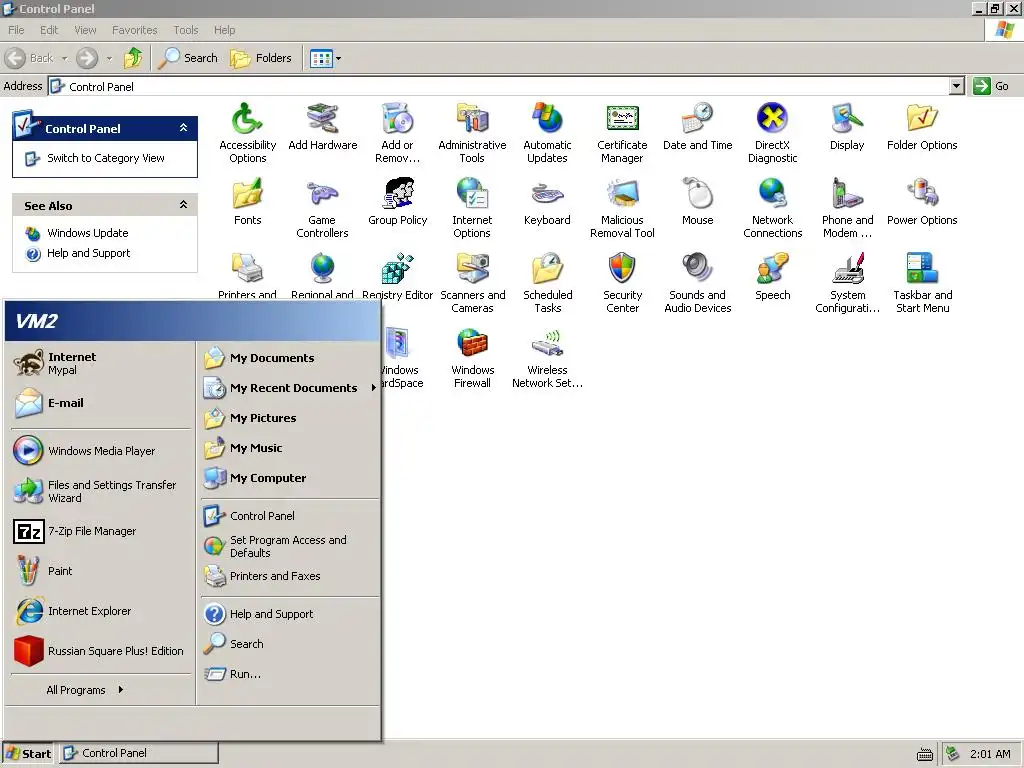
Task: Click the Address bar field
Action: click(499, 86)
